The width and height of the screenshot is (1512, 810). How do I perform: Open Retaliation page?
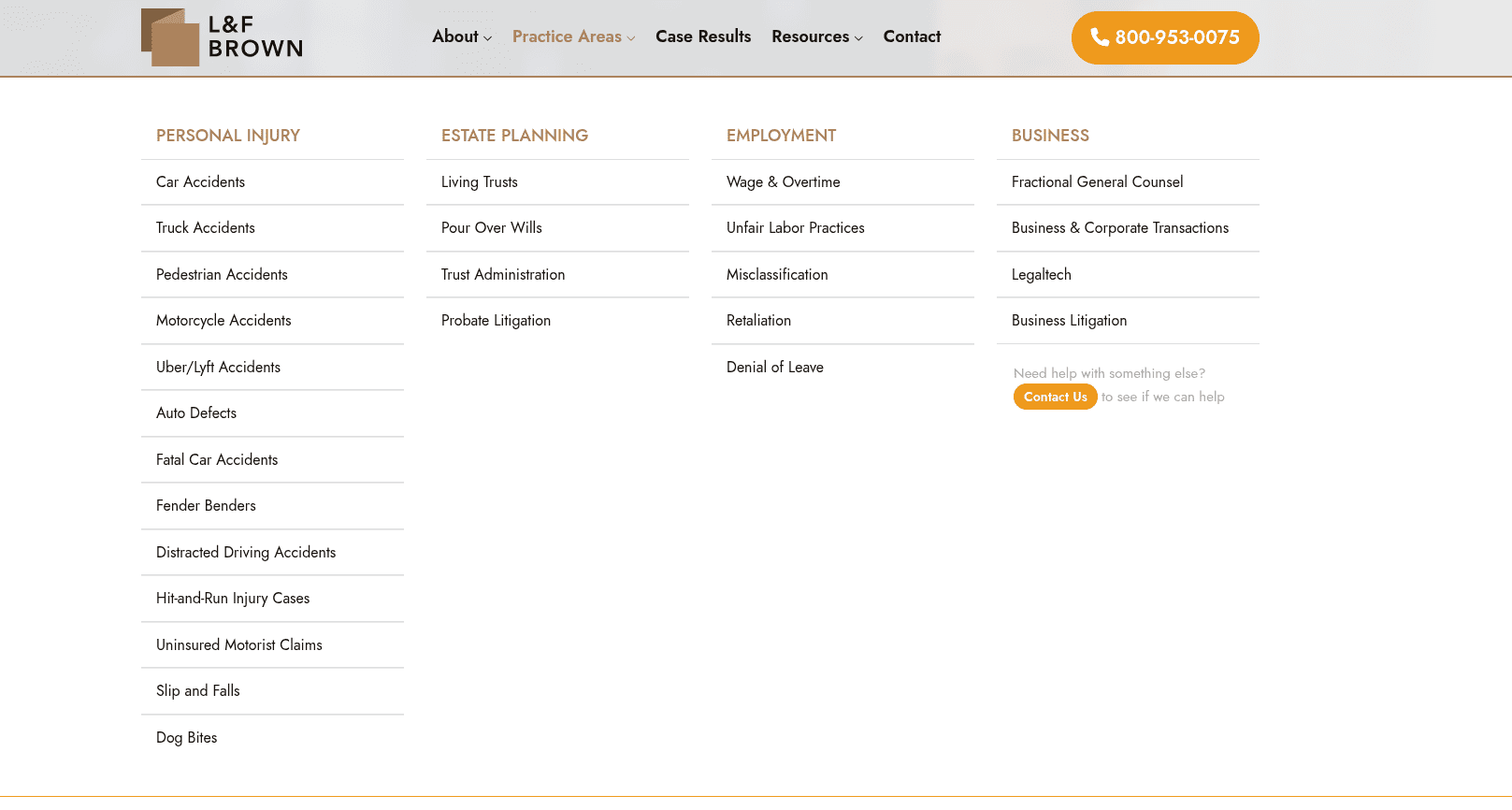pyautogui.click(x=842, y=321)
